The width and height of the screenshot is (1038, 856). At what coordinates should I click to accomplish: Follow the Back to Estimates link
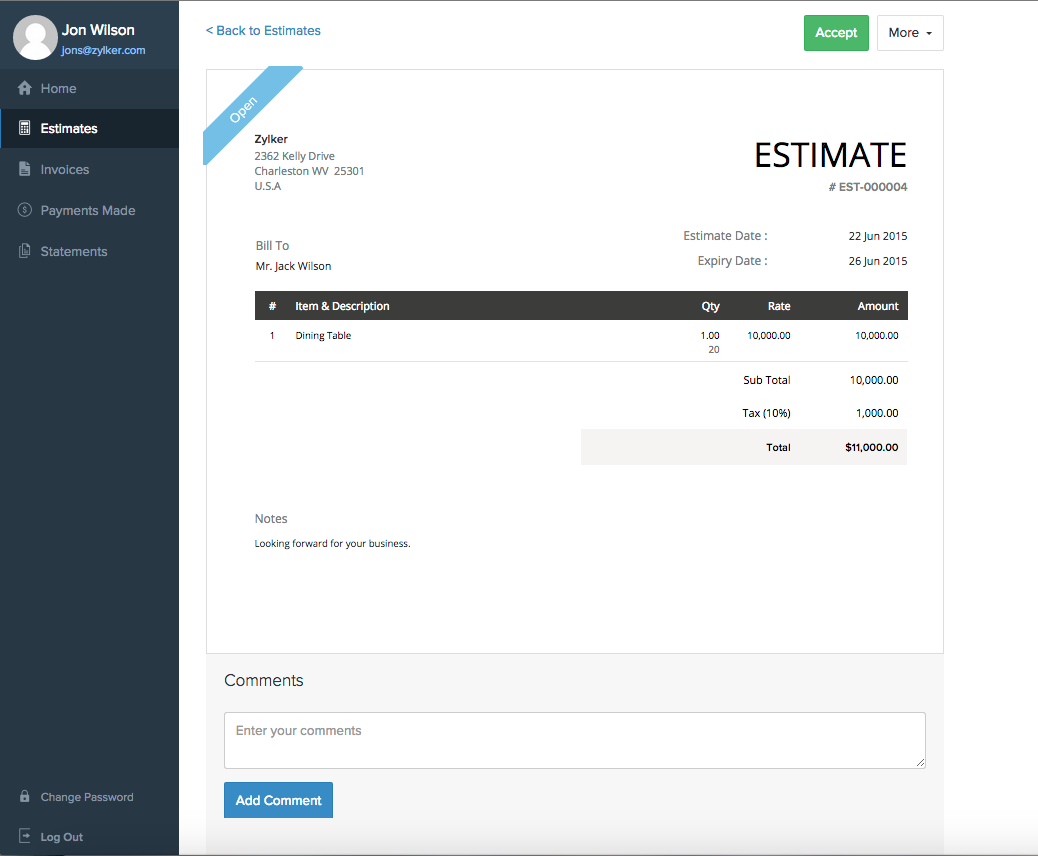point(263,31)
